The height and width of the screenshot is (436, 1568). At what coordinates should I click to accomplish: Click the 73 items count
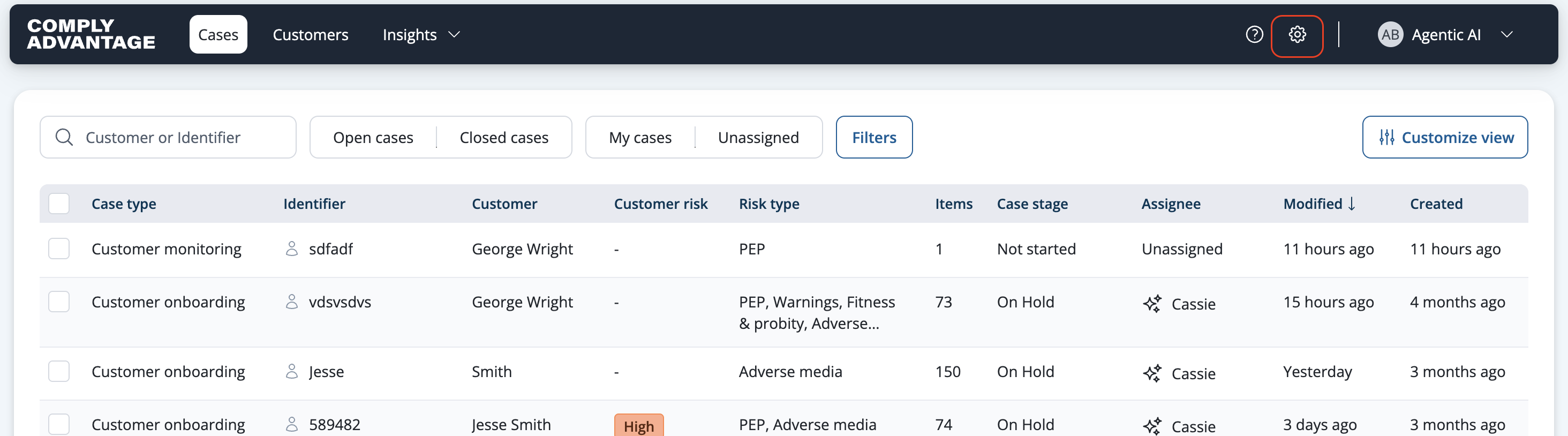[944, 302]
